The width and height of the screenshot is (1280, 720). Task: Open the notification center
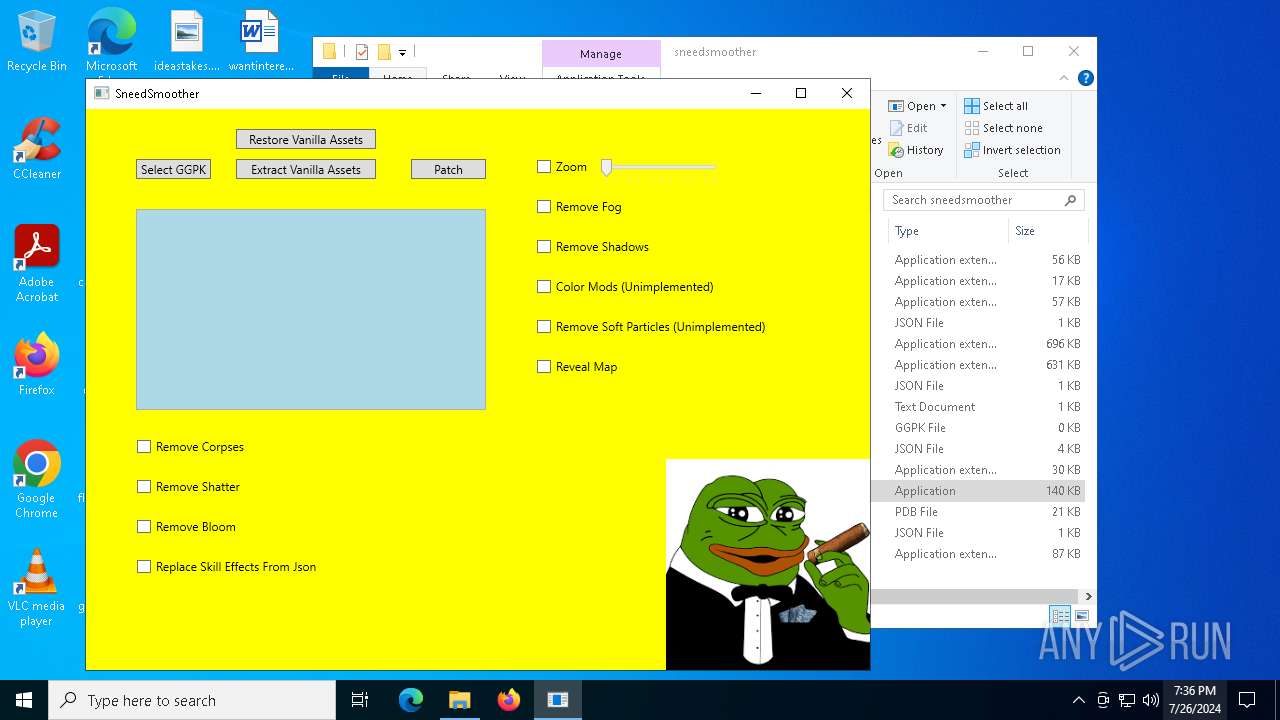pyautogui.click(x=1247, y=700)
